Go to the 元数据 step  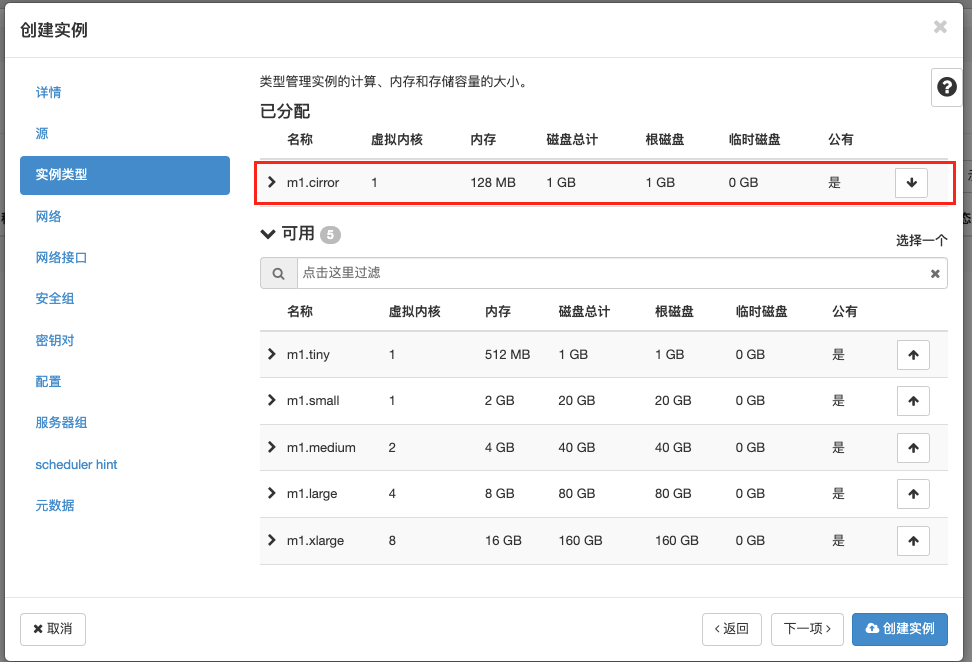coord(55,505)
